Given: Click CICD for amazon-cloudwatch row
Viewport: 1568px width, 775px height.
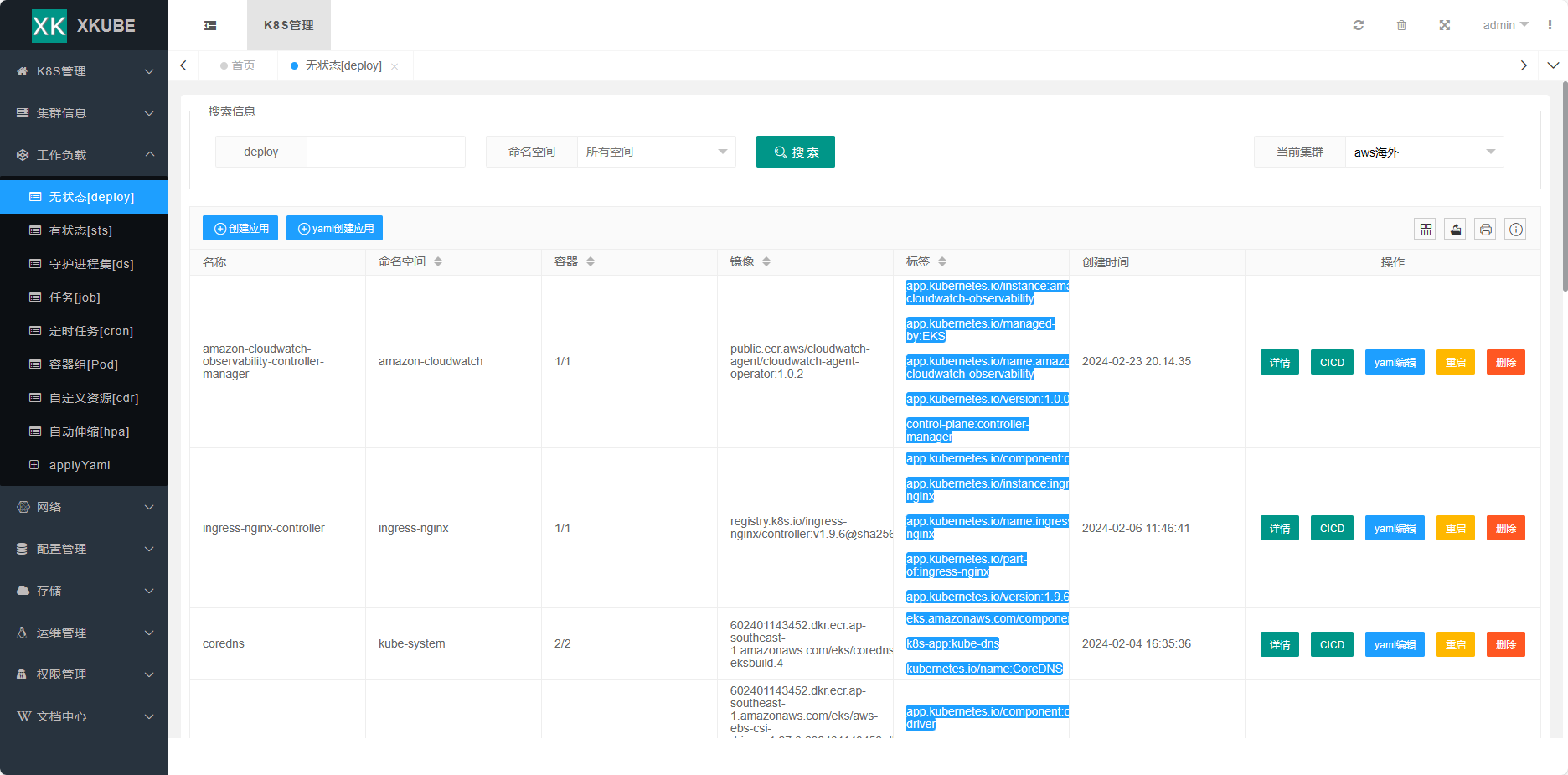Looking at the screenshot, I should [1332, 362].
